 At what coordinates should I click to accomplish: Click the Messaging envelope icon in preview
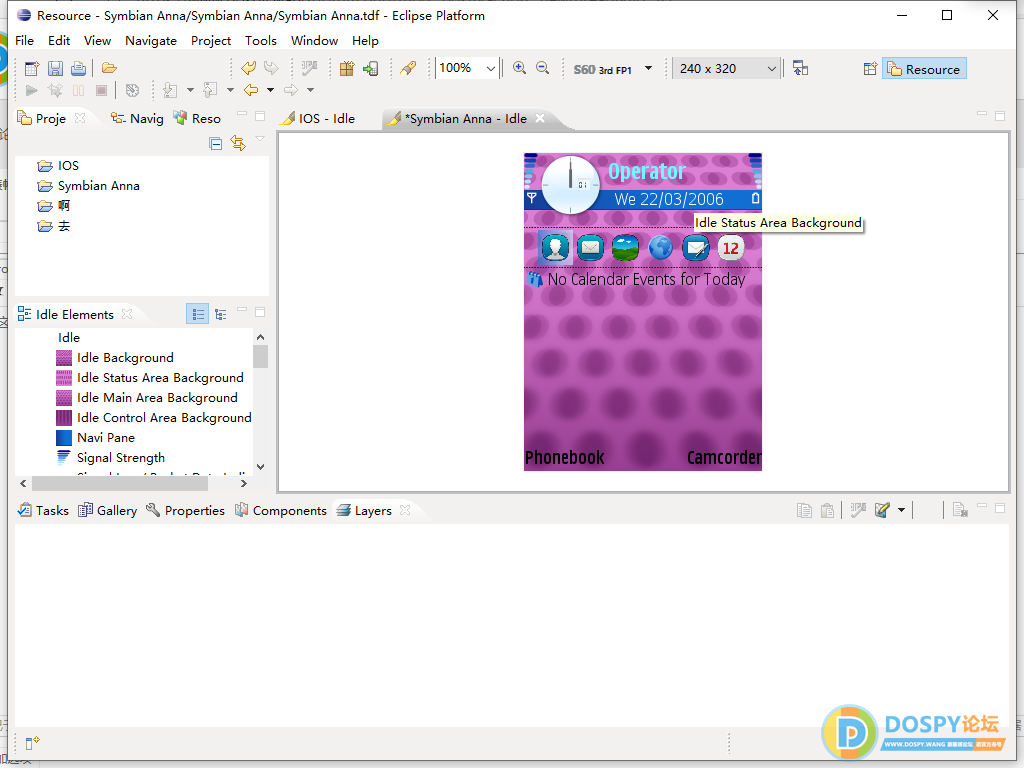click(x=590, y=248)
